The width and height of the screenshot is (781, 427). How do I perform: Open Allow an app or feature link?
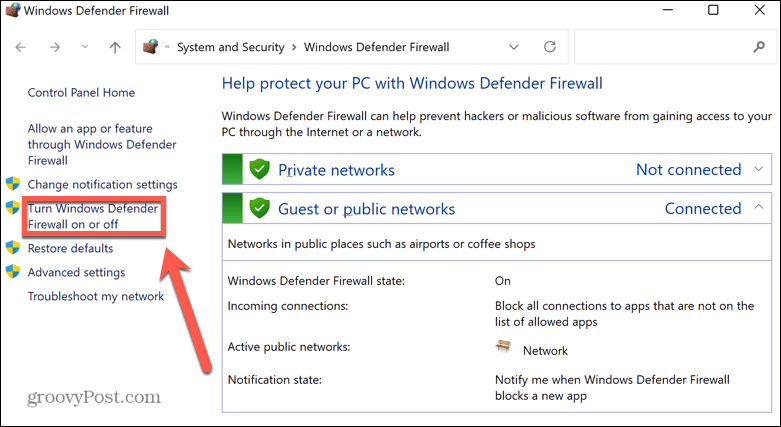click(102, 144)
